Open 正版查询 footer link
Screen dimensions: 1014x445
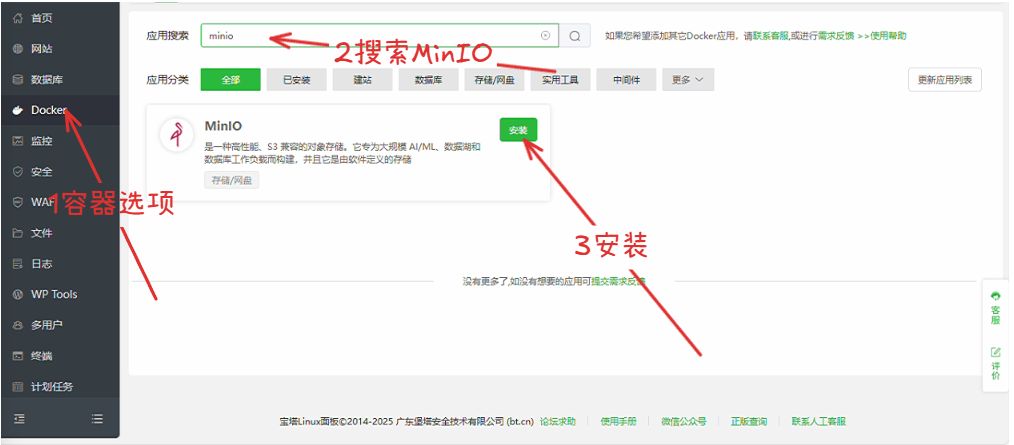[749, 422]
